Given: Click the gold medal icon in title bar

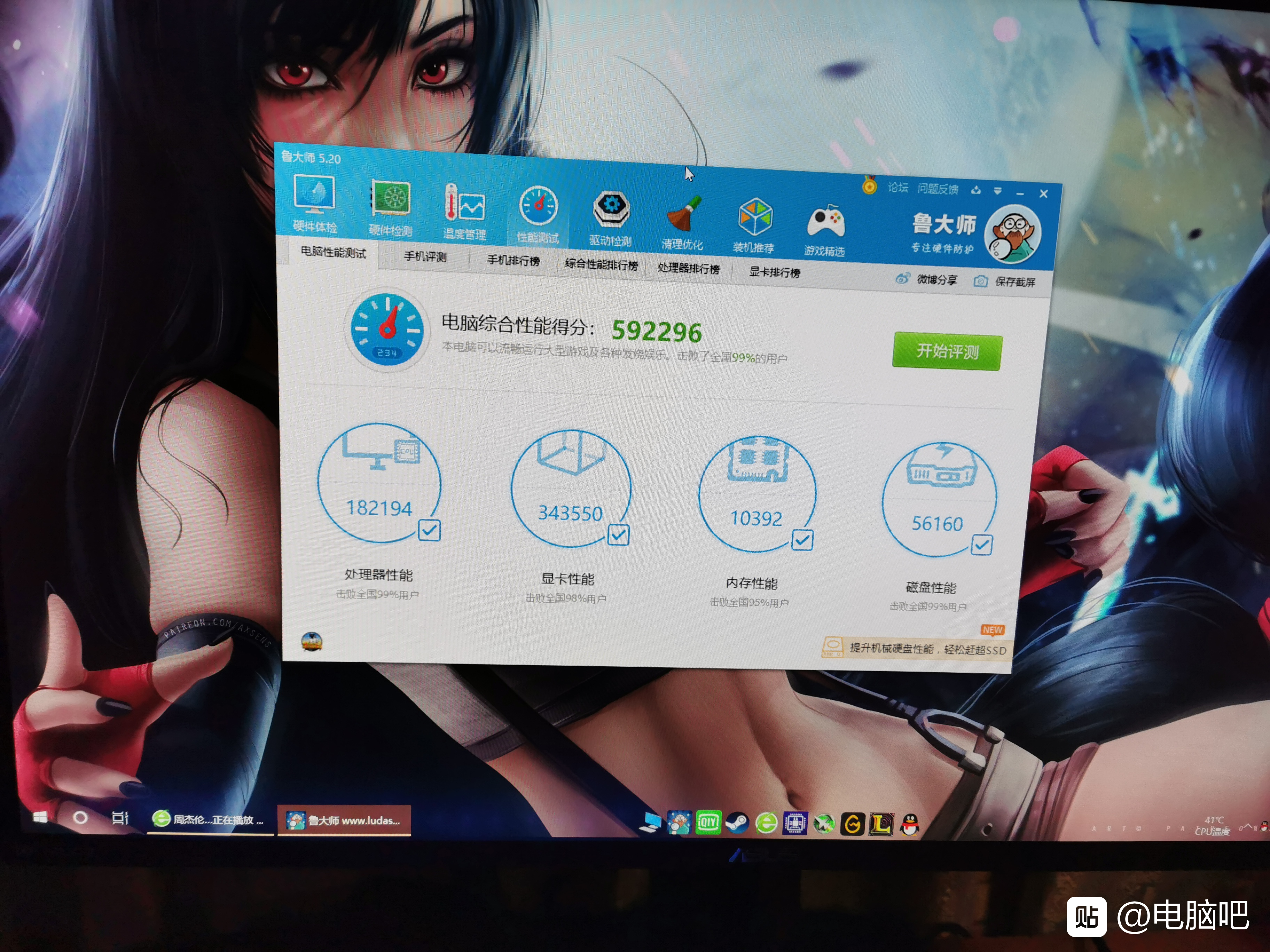Looking at the screenshot, I should (869, 185).
